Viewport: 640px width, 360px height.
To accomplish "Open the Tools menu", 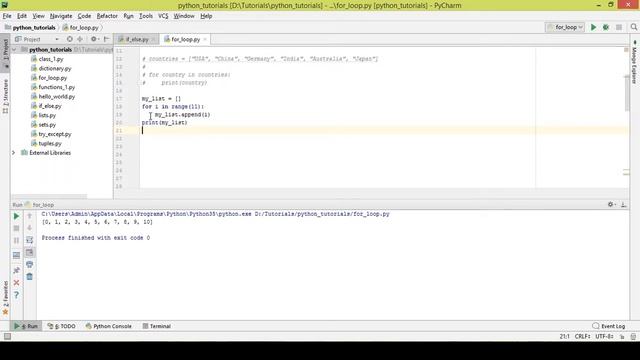I will tap(146, 16).
